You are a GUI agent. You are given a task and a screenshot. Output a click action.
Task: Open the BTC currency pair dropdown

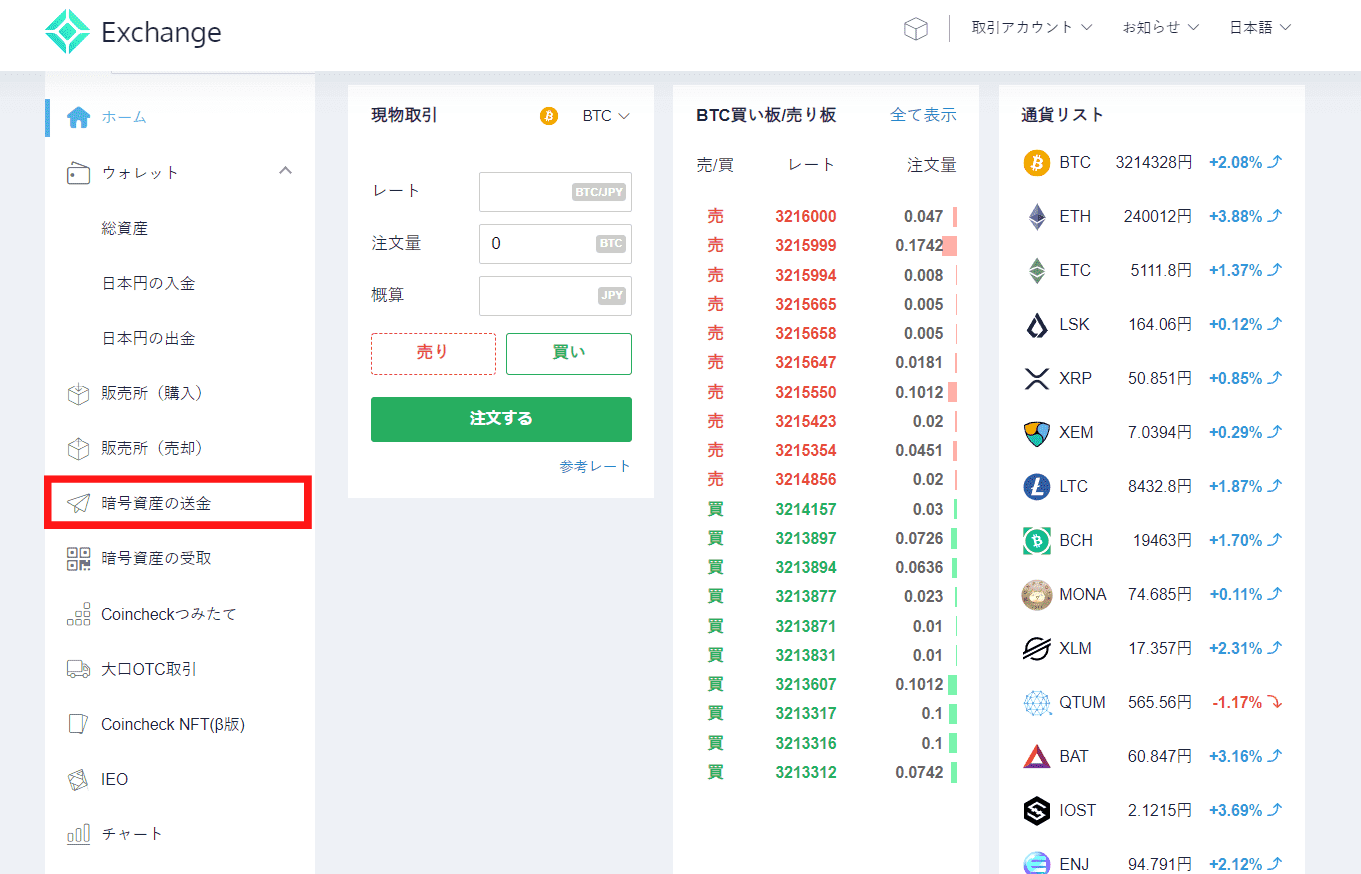606,116
